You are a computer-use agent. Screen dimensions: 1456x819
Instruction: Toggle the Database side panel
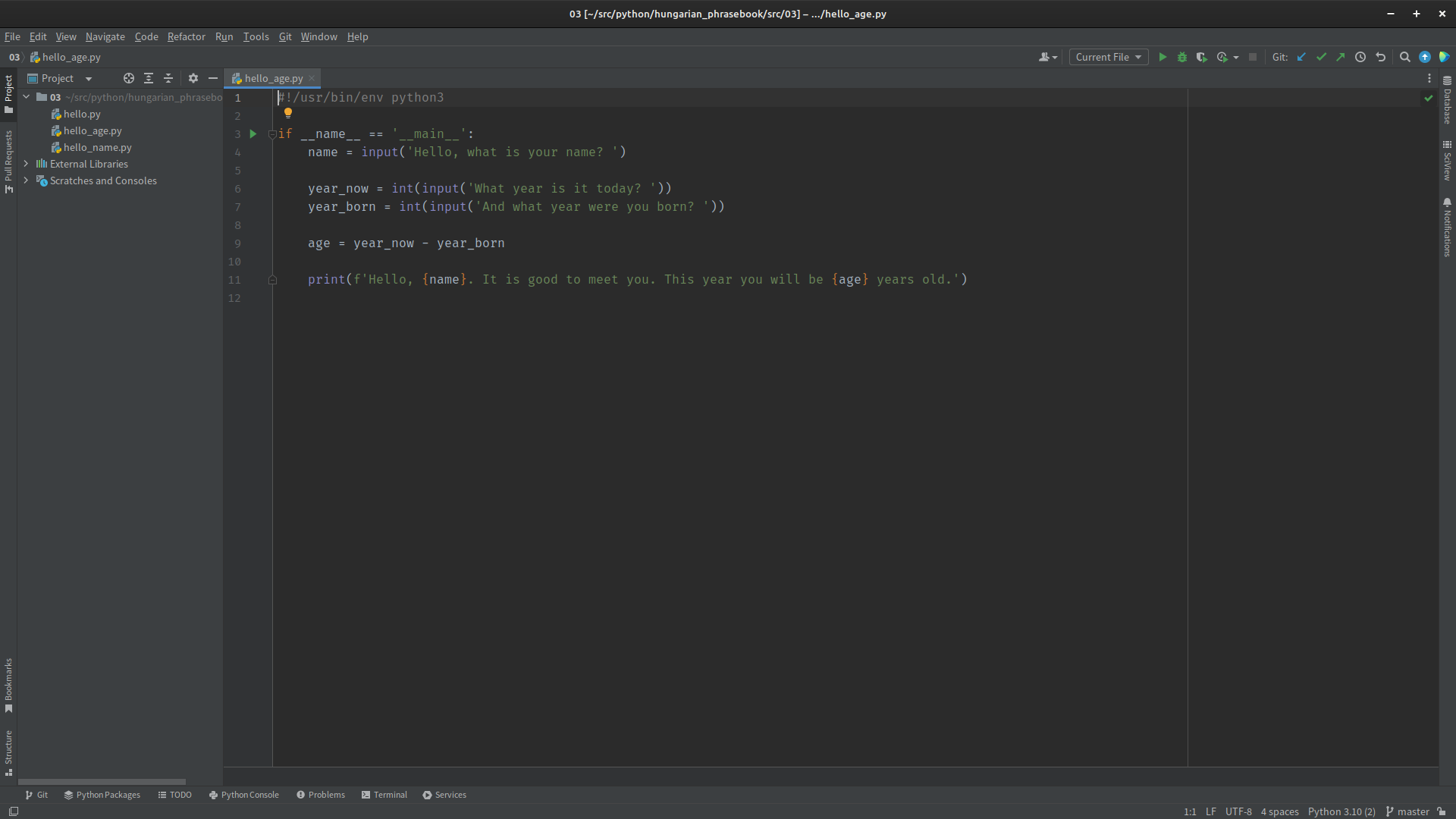tap(1447, 100)
